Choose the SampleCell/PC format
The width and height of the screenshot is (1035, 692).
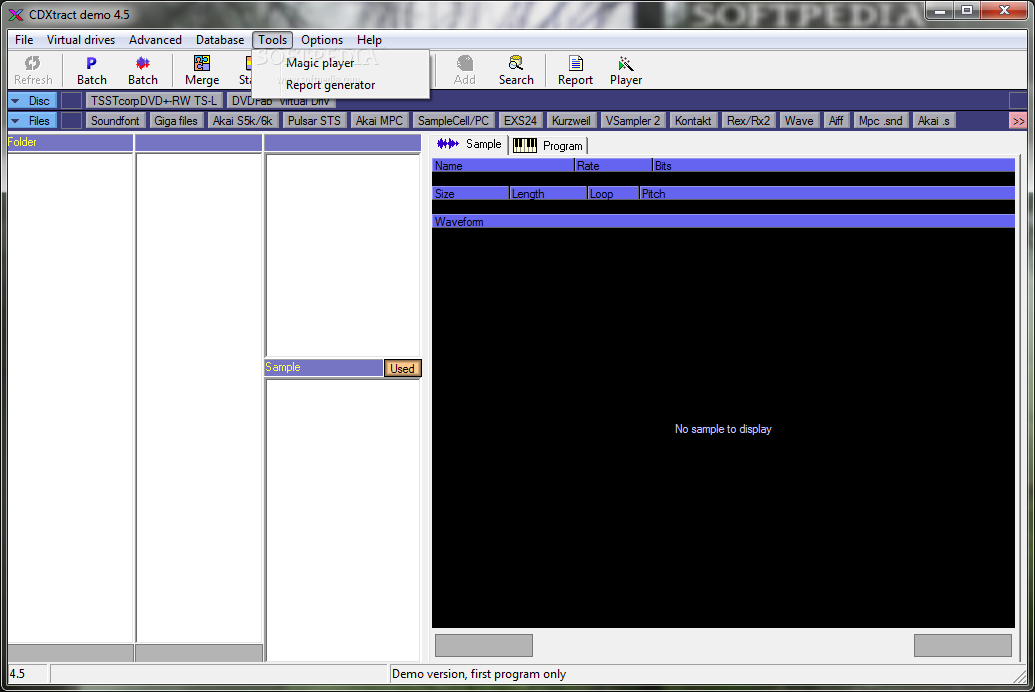click(453, 121)
